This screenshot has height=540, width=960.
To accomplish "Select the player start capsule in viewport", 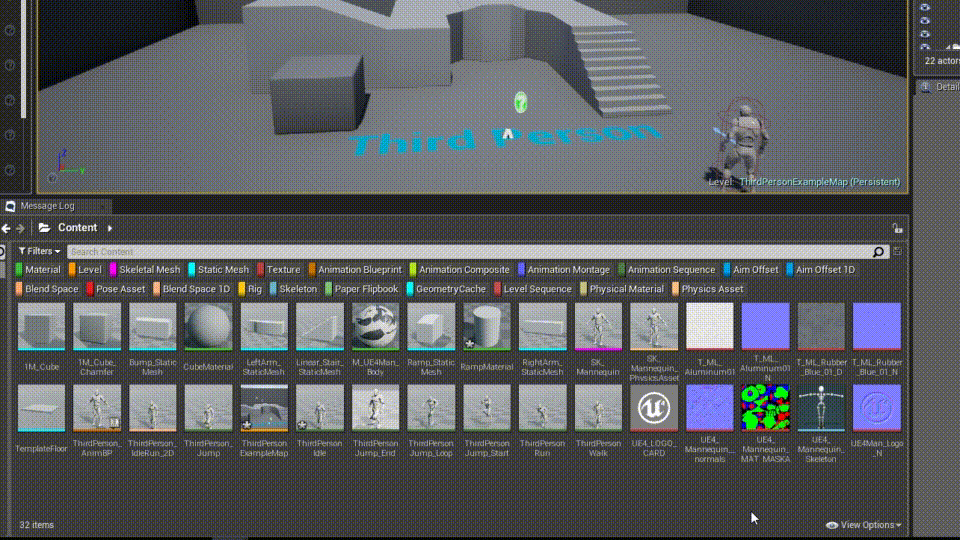I will pos(520,102).
